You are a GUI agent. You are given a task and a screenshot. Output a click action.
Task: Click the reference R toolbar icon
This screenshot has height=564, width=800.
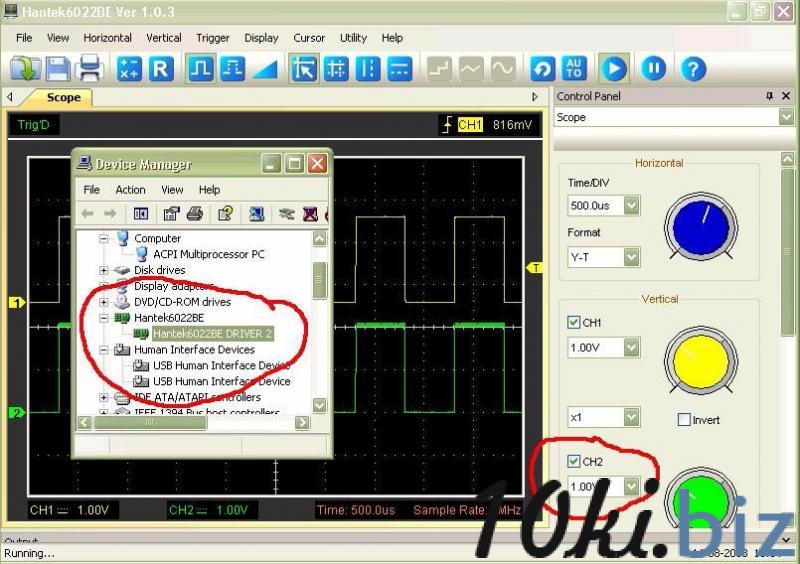click(161, 68)
